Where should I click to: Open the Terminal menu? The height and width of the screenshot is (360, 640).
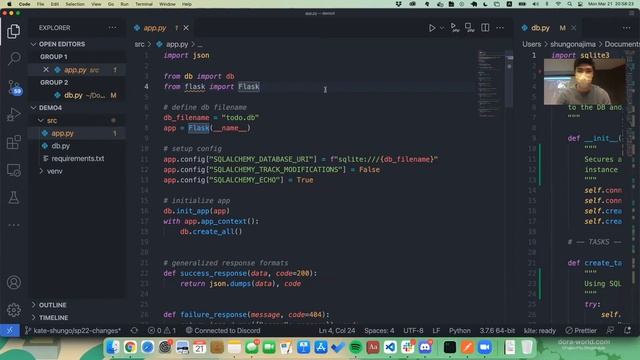coord(144,4)
